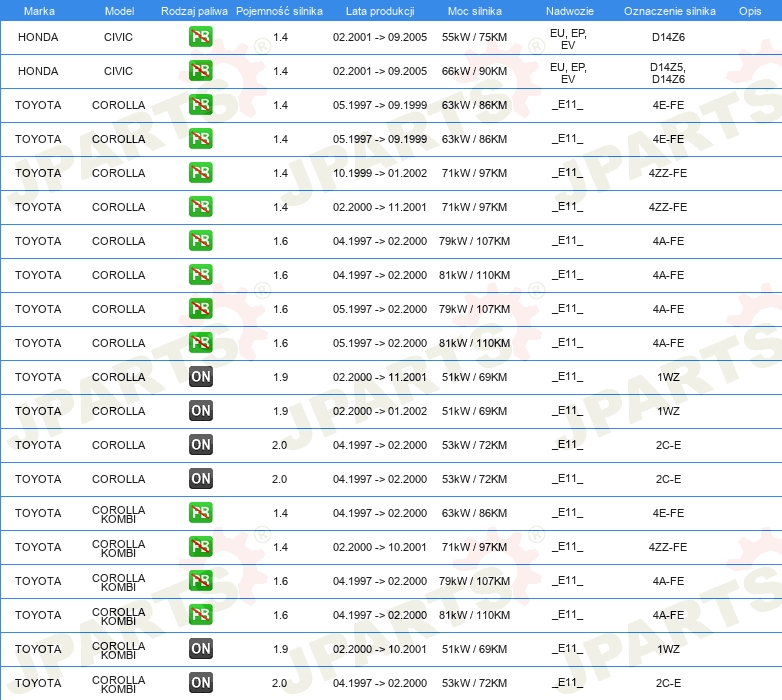Image resolution: width=782 pixels, height=700 pixels.
Task: Click the Pojemność silnika column header
Action: [279, 11]
